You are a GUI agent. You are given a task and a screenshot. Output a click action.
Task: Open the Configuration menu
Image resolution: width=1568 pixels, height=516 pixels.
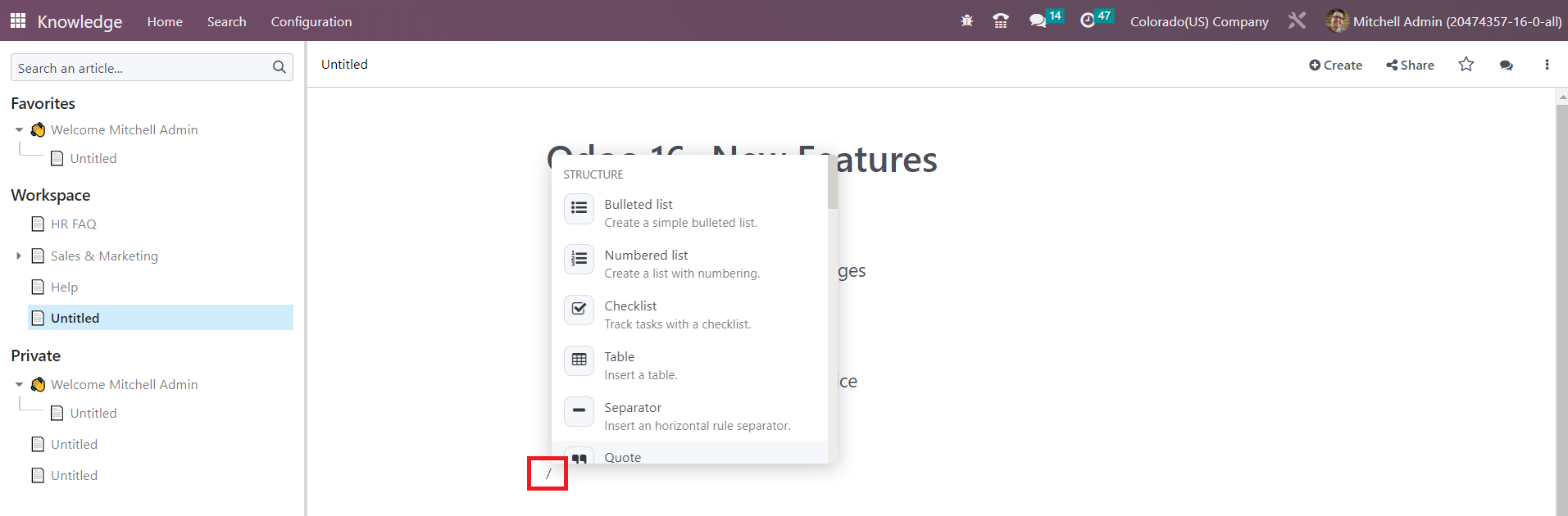[x=311, y=21]
